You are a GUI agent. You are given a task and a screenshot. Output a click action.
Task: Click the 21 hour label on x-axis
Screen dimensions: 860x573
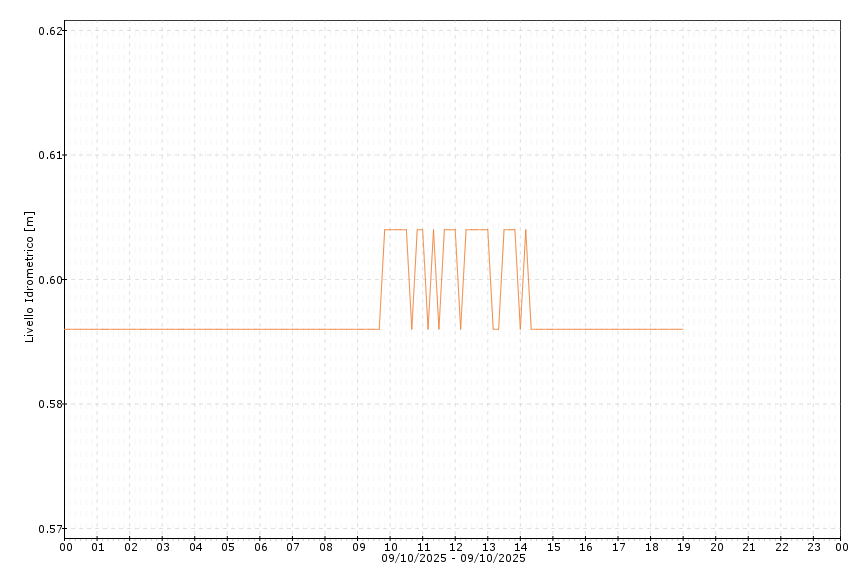pos(749,547)
